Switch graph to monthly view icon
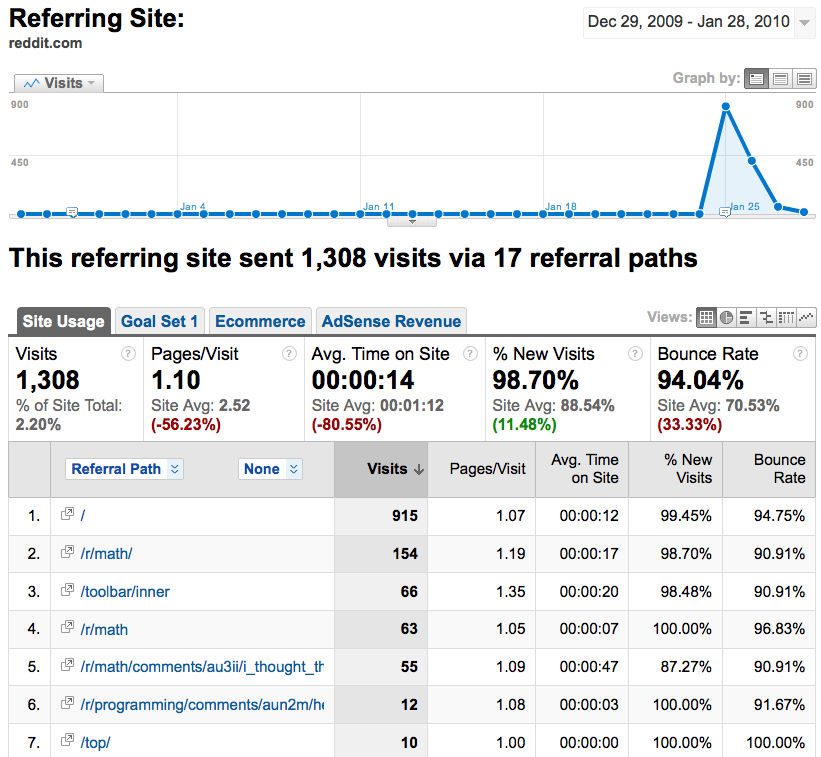Image resolution: width=821 pixels, height=757 pixels. [x=804, y=79]
